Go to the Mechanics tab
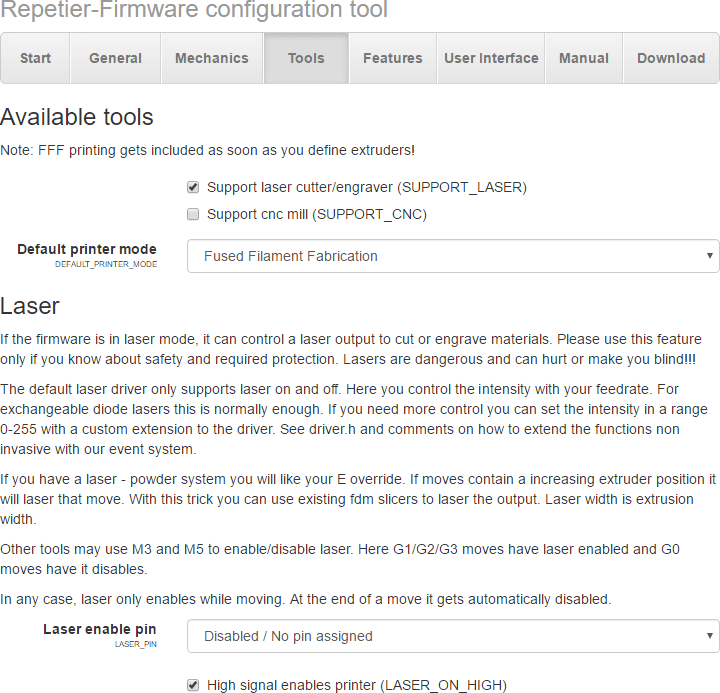Screen dimensions: 720x693 (x=212, y=58)
